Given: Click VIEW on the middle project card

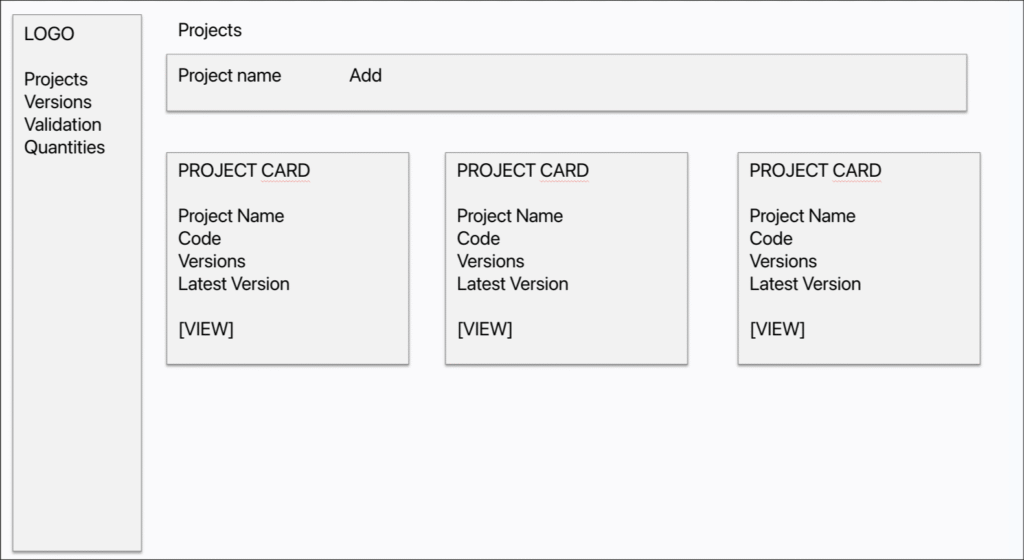Looking at the screenshot, I should coord(485,329).
